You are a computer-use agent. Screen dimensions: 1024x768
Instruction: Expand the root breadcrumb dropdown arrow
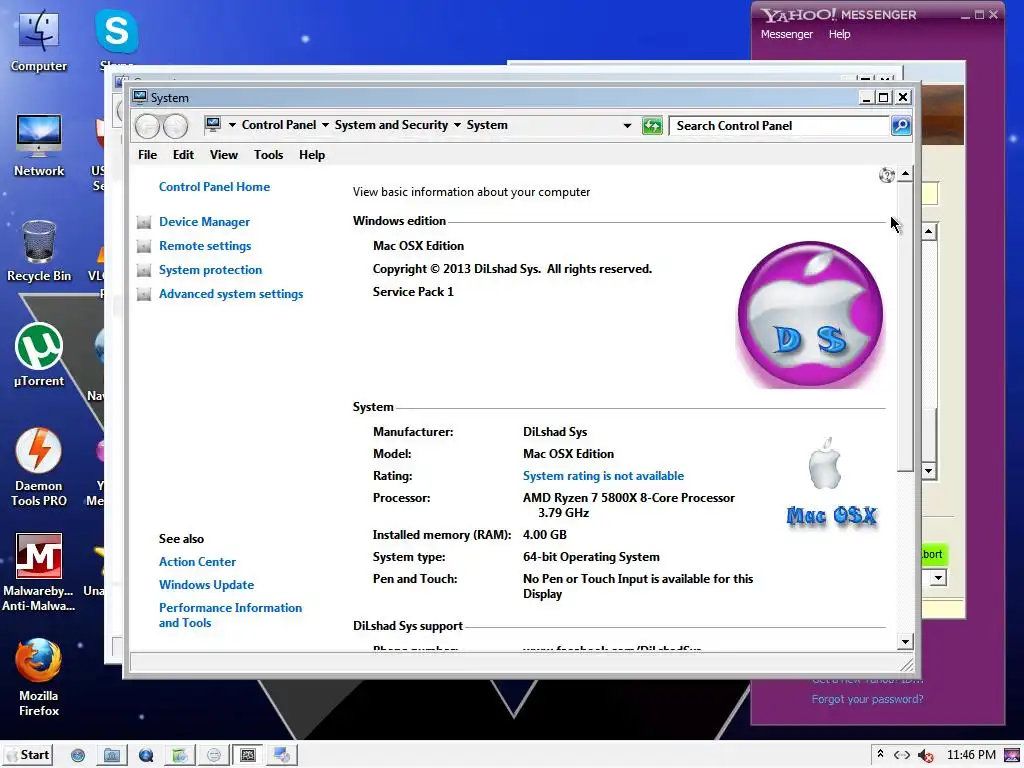coord(232,125)
